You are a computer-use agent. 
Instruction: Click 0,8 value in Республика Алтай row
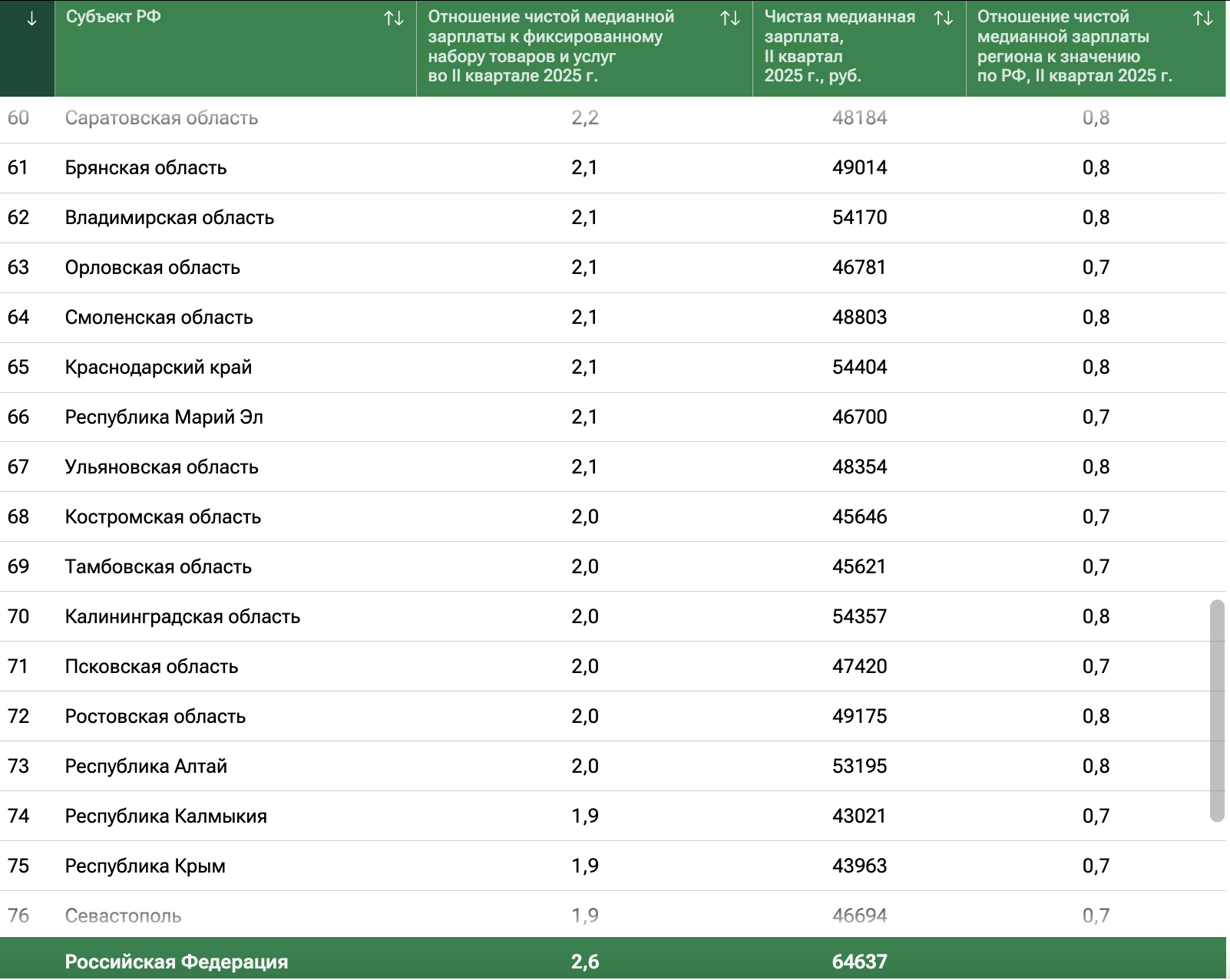pos(1096,767)
